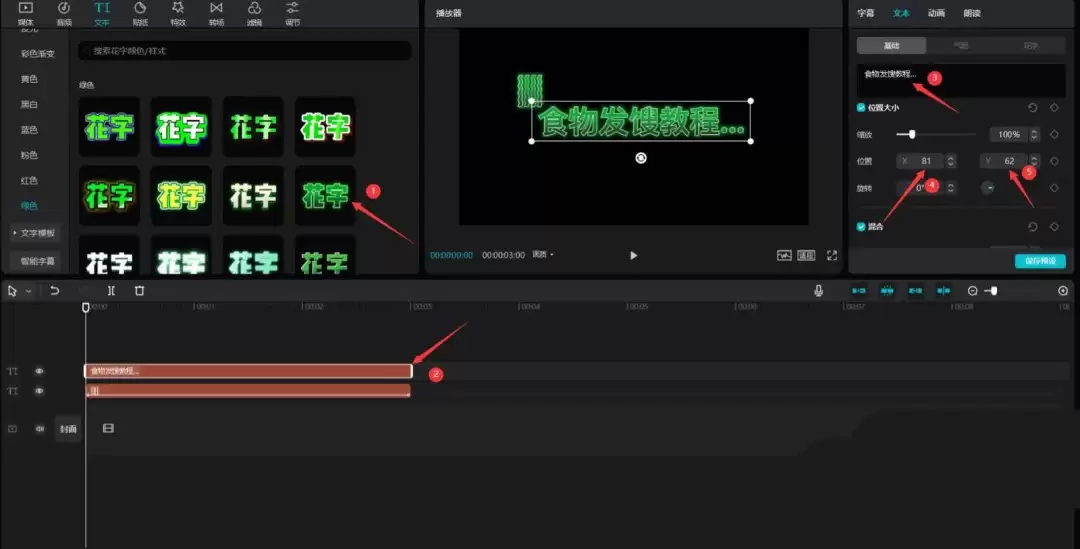Open the 滤镜 filters tab icon

[x=254, y=13]
